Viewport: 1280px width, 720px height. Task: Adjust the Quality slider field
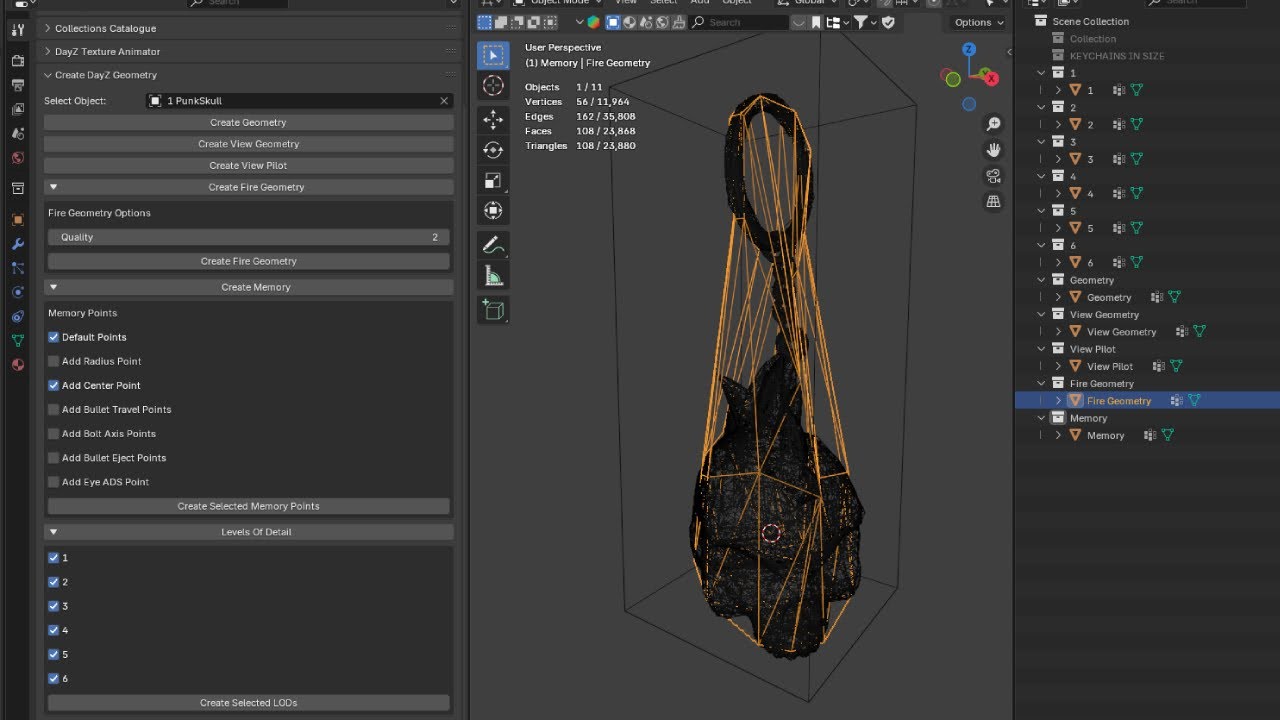coord(248,237)
